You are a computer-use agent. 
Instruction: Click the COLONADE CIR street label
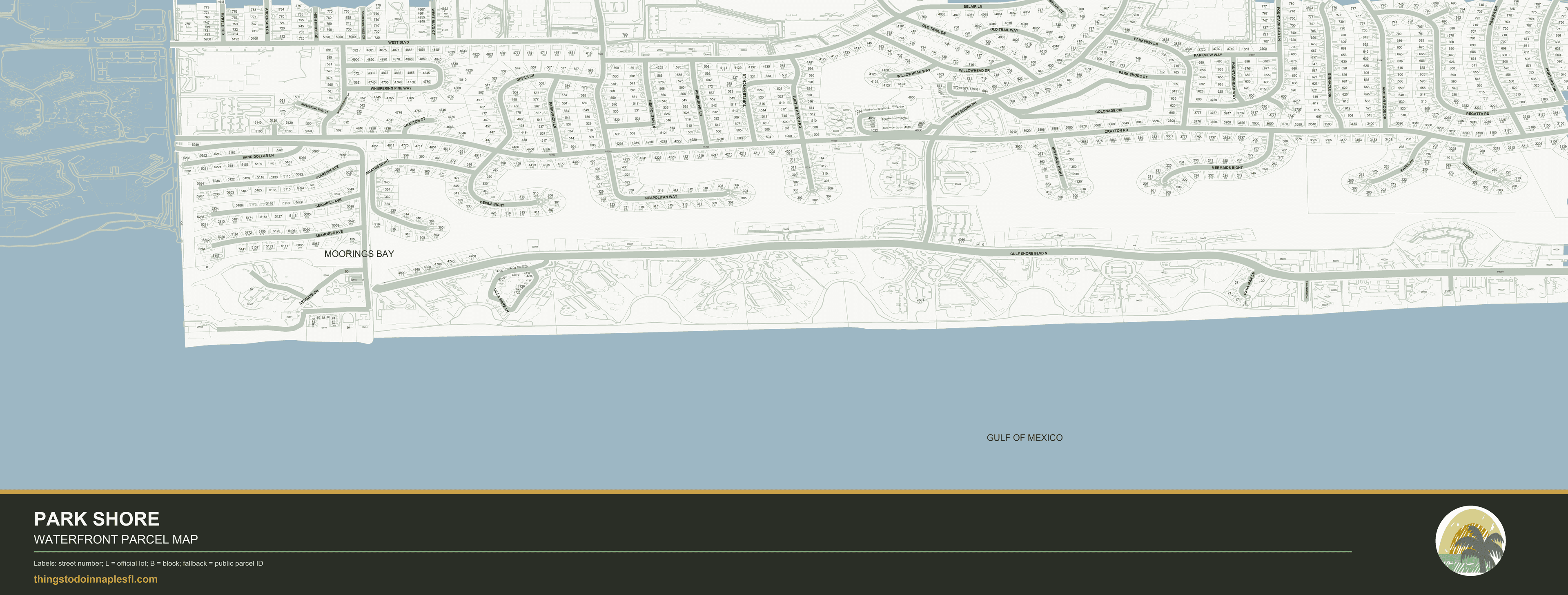[x=1109, y=111]
